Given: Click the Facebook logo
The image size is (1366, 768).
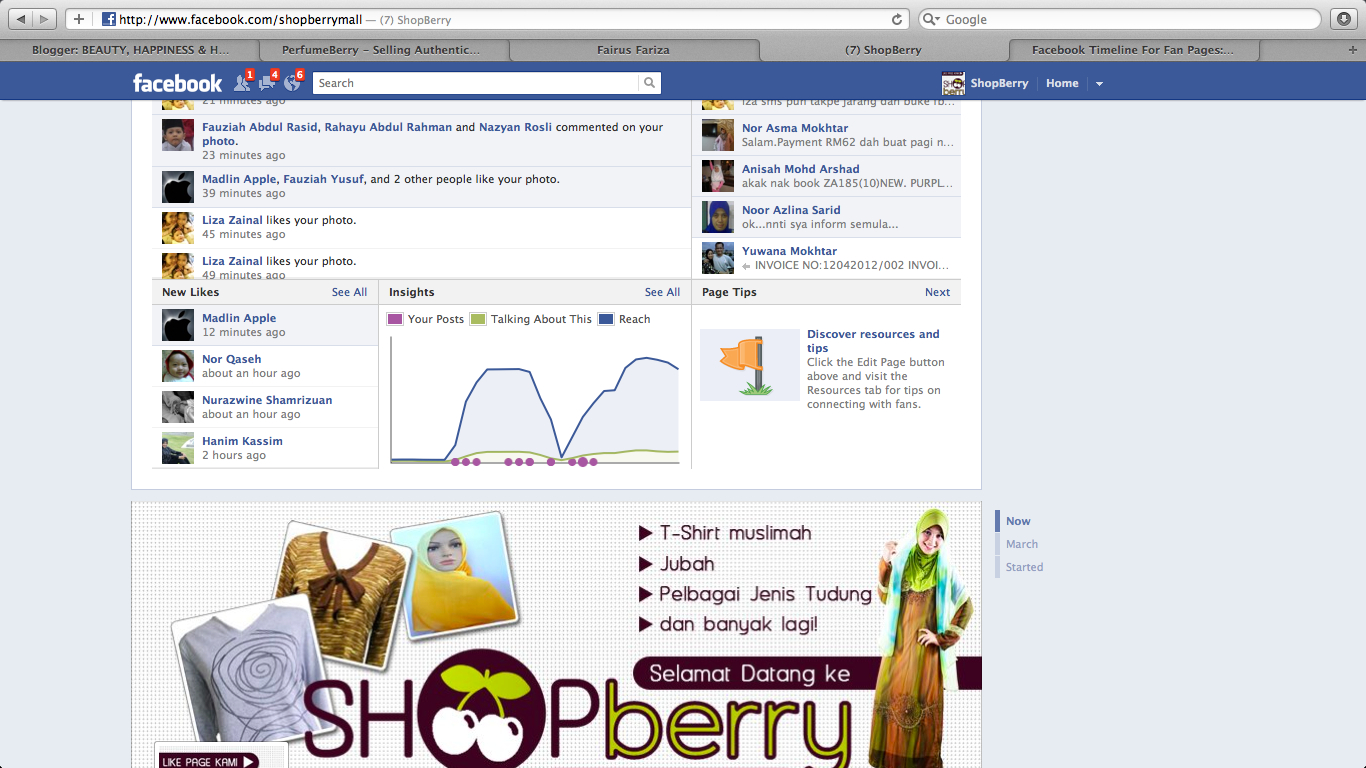Looking at the screenshot, I should tap(178, 83).
